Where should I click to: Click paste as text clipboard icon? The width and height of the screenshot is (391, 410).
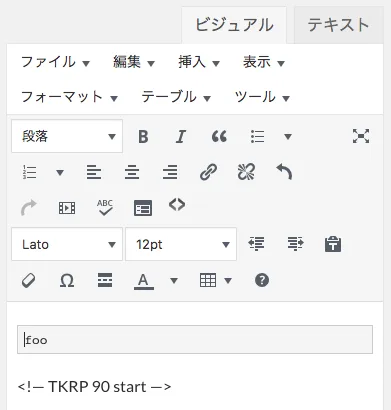click(x=333, y=244)
